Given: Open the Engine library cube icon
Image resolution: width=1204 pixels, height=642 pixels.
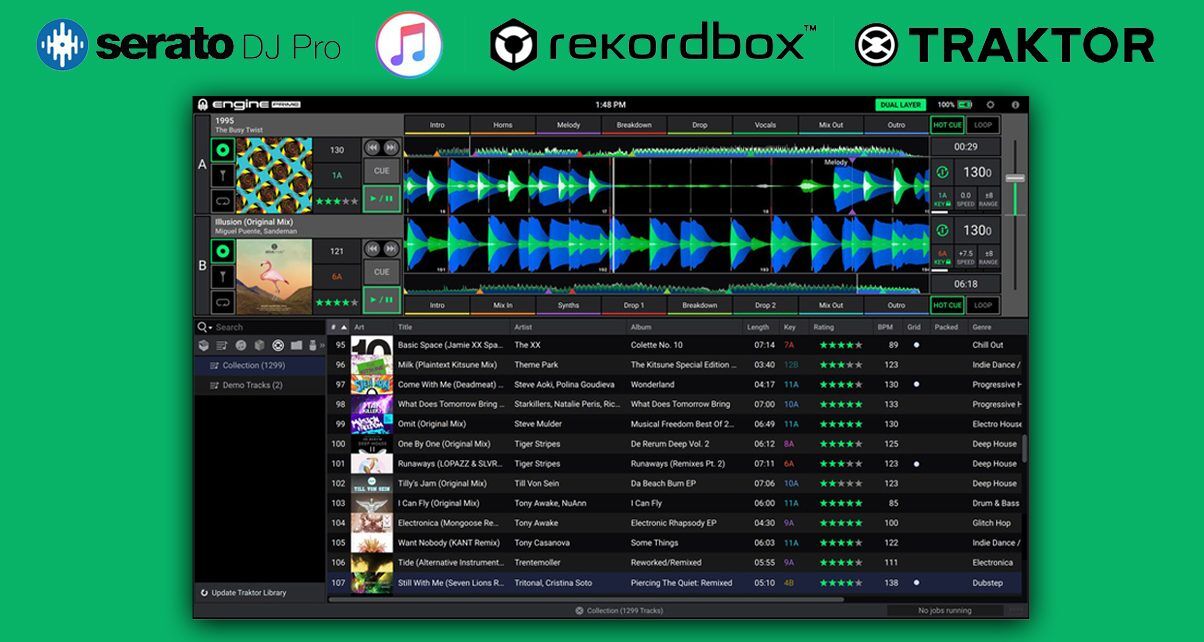Looking at the screenshot, I should [203, 345].
